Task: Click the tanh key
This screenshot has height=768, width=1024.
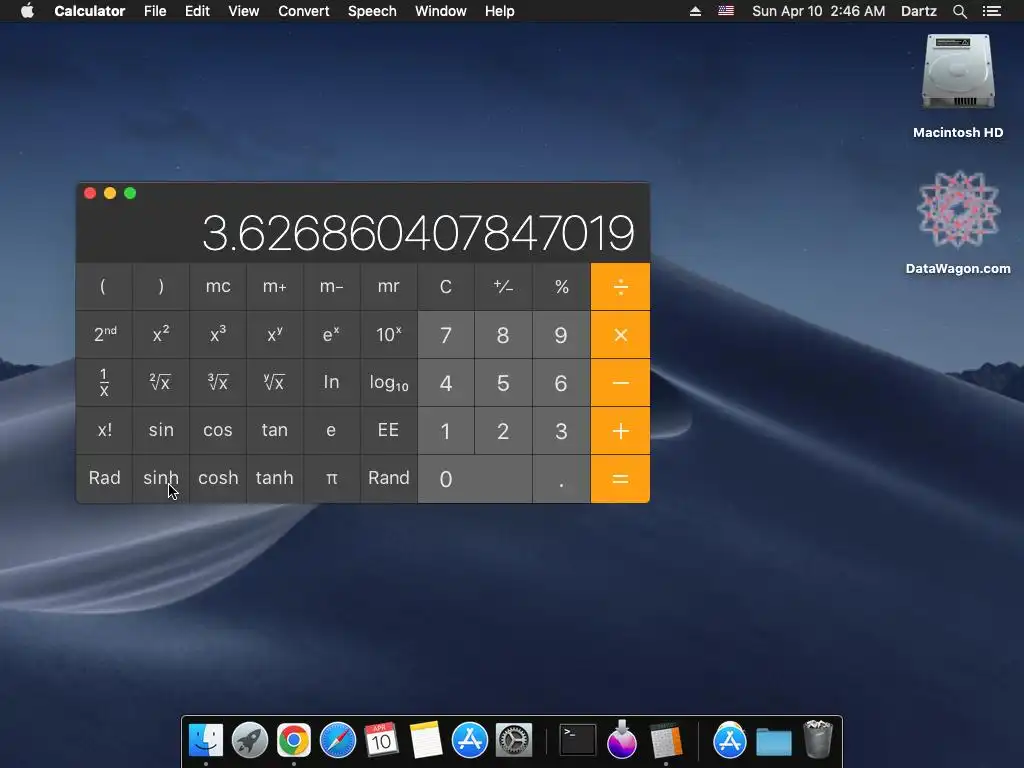Action: pos(275,479)
